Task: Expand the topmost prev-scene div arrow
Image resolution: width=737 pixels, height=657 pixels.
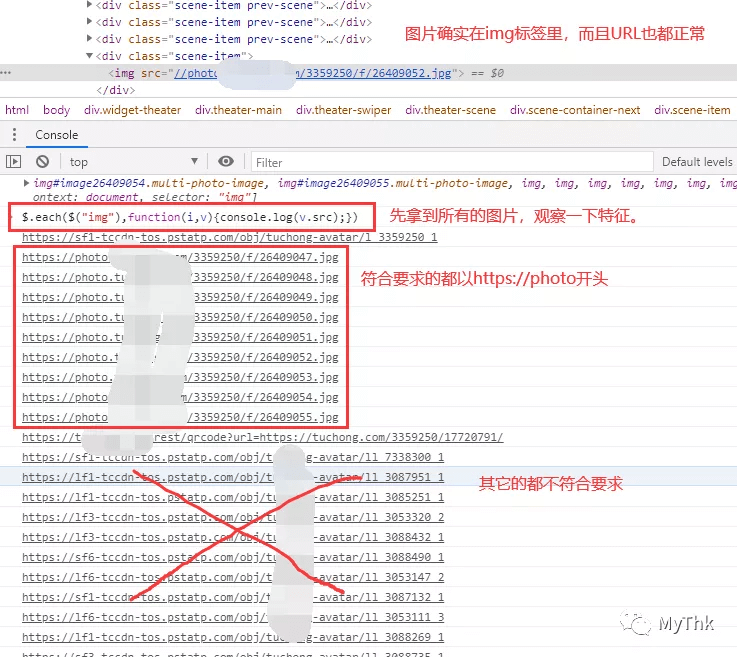Action: (89, 5)
